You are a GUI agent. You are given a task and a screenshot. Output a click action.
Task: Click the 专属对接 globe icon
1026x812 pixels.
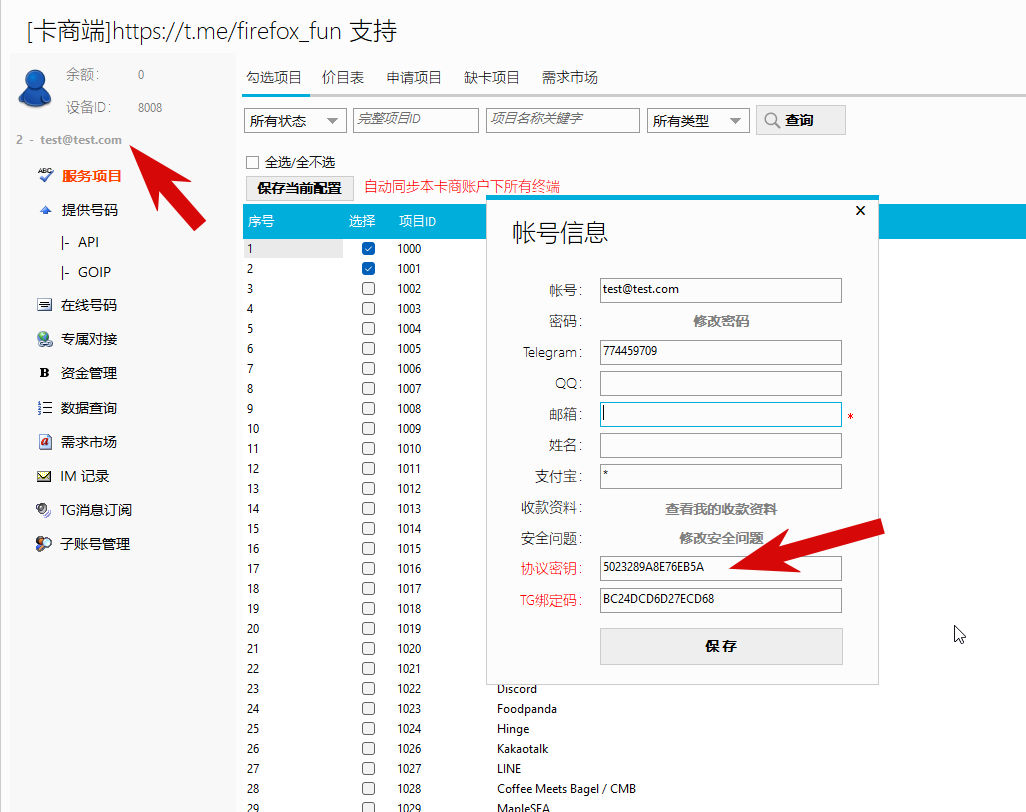[44, 339]
